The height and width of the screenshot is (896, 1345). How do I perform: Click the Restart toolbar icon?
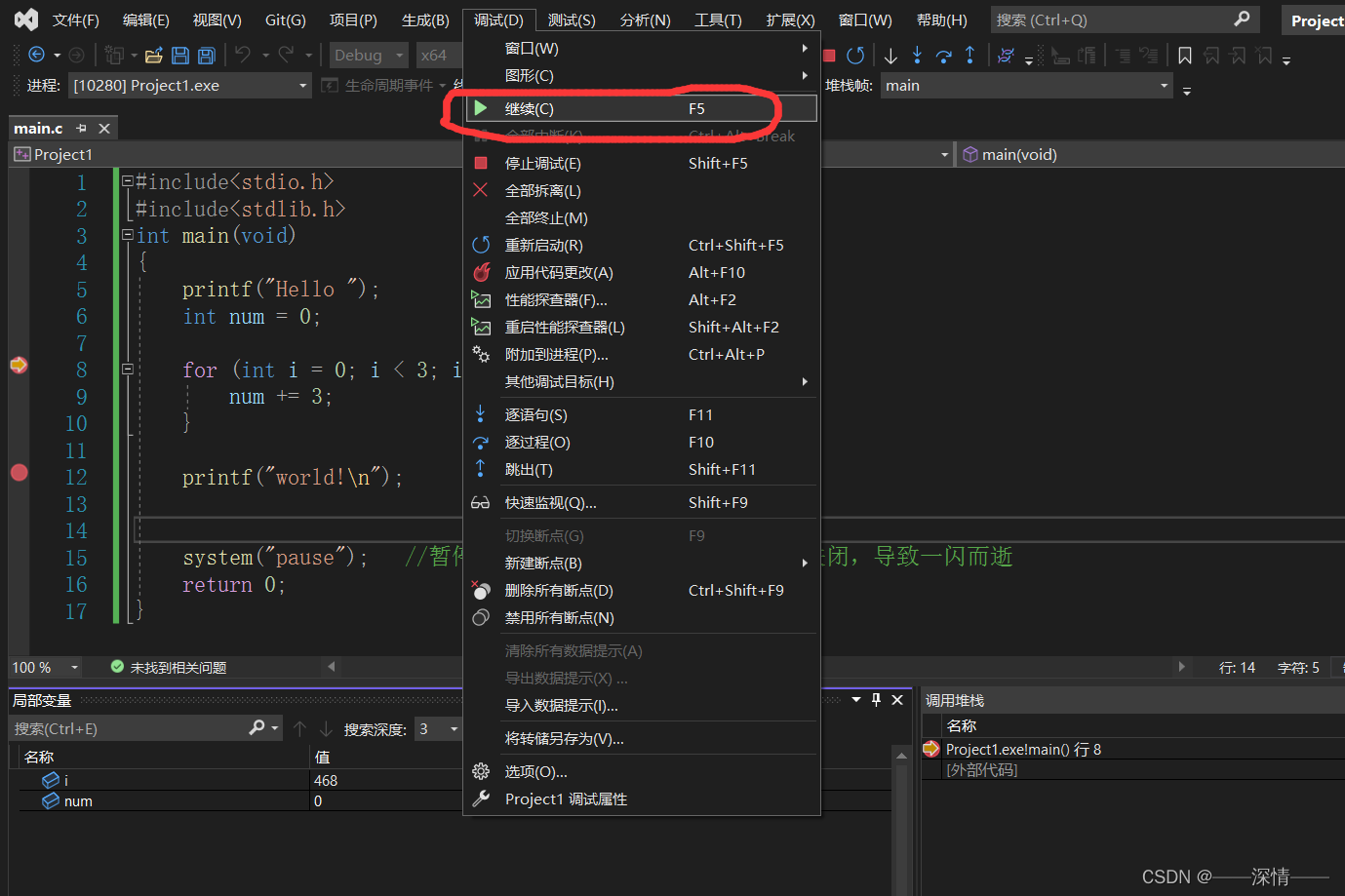tap(855, 56)
